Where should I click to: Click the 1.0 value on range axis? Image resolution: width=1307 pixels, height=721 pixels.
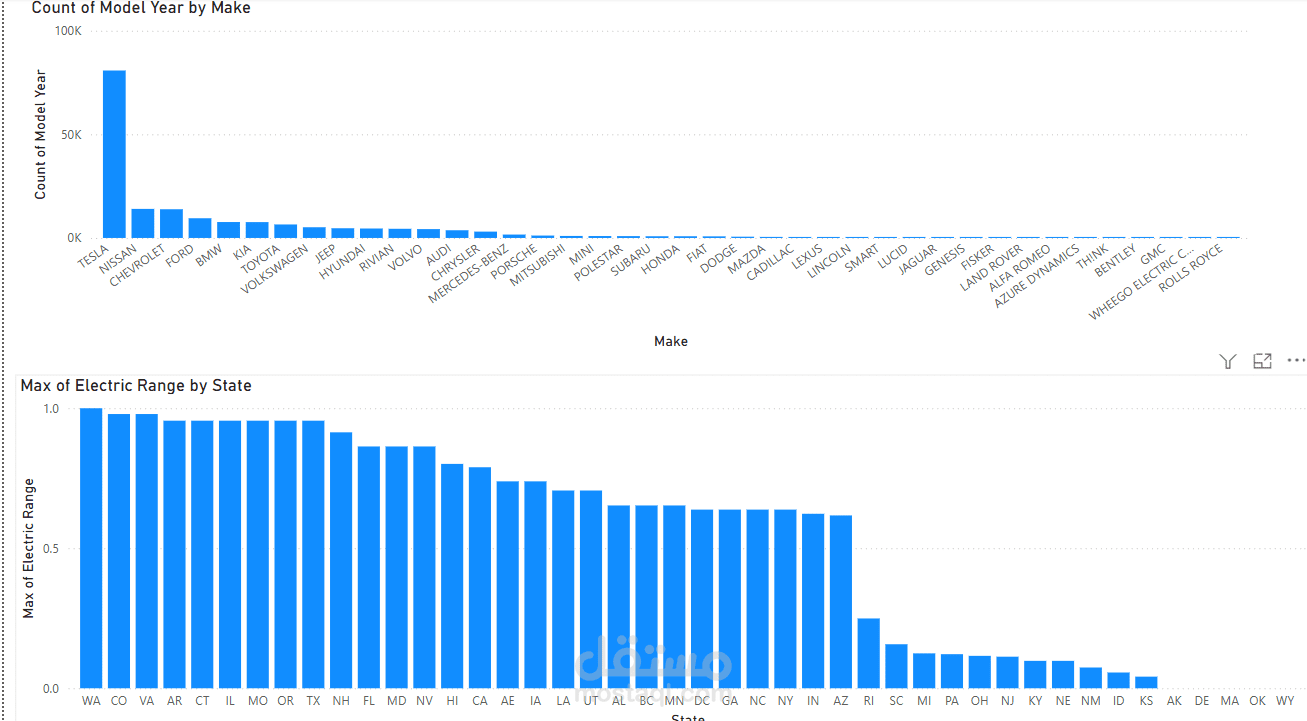click(52, 409)
